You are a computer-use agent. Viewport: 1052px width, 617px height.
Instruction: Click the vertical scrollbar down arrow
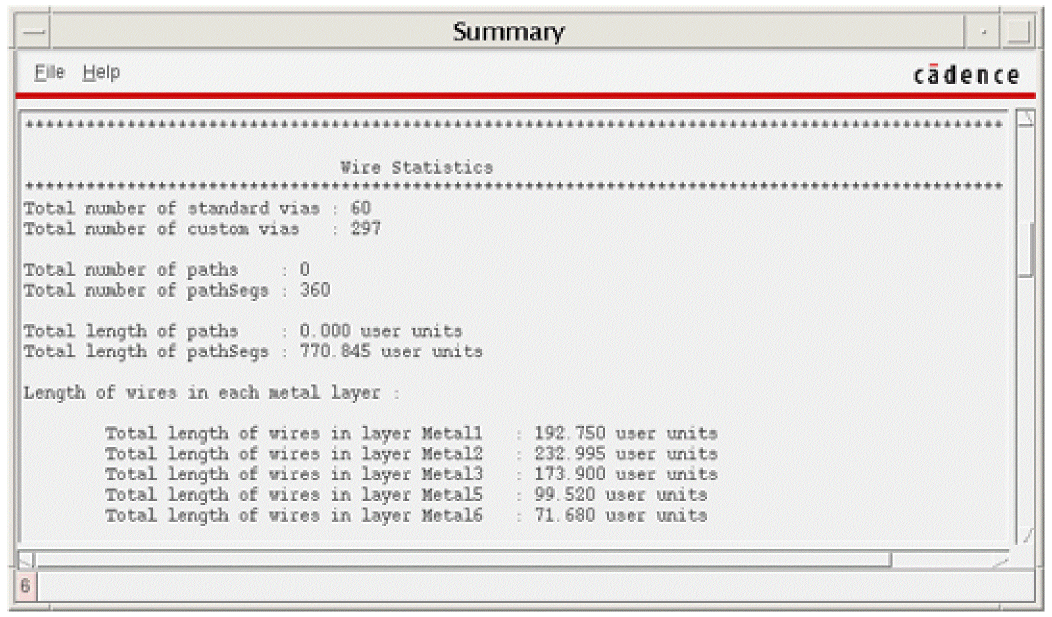[1024, 535]
